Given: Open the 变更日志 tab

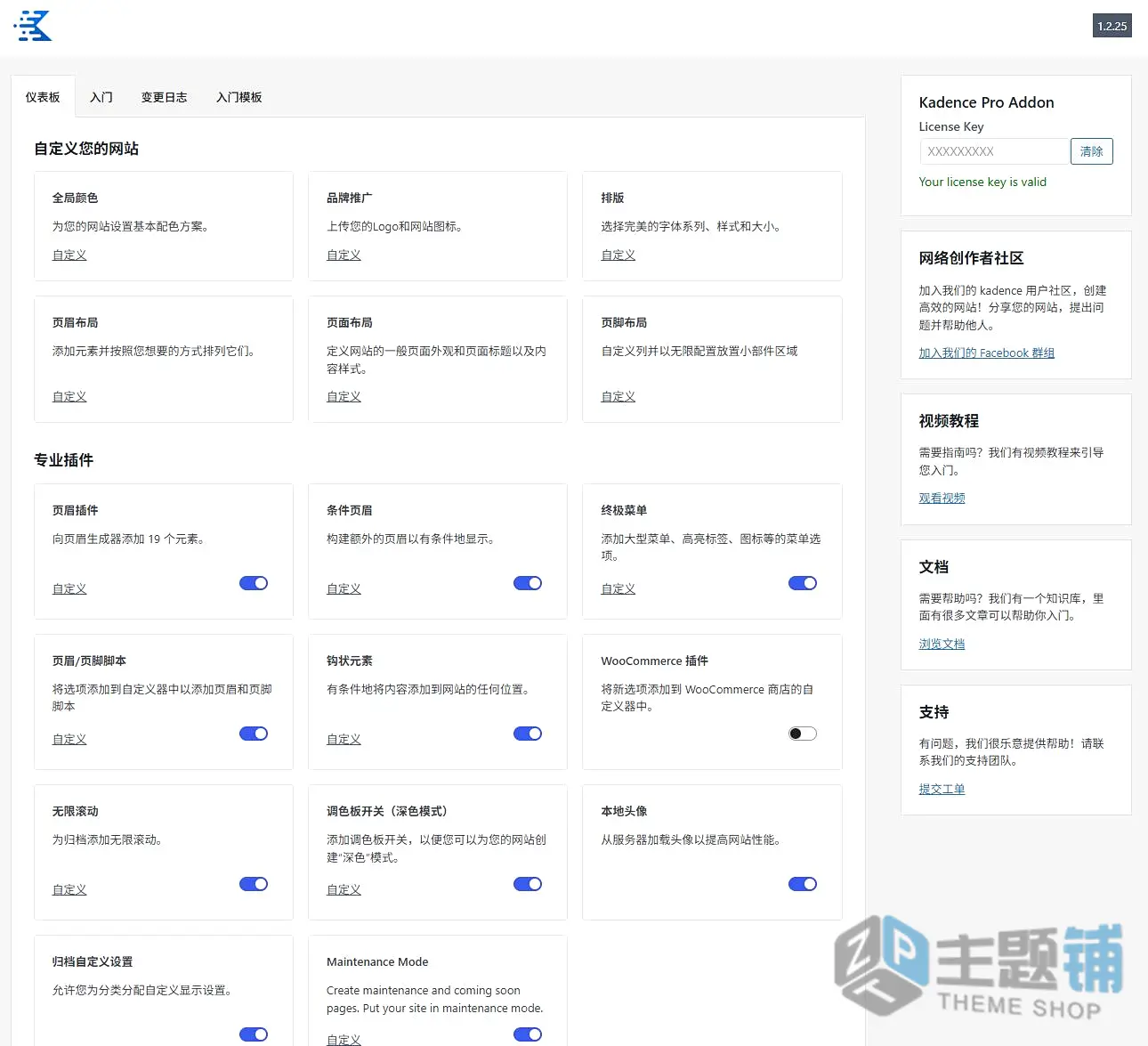Looking at the screenshot, I should coord(165,97).
